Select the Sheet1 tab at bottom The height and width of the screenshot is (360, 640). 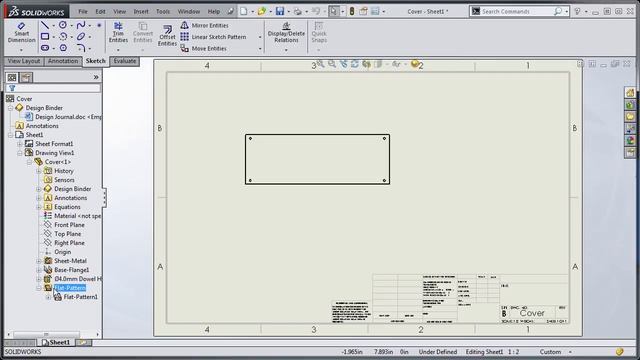(x=56, y=342)
